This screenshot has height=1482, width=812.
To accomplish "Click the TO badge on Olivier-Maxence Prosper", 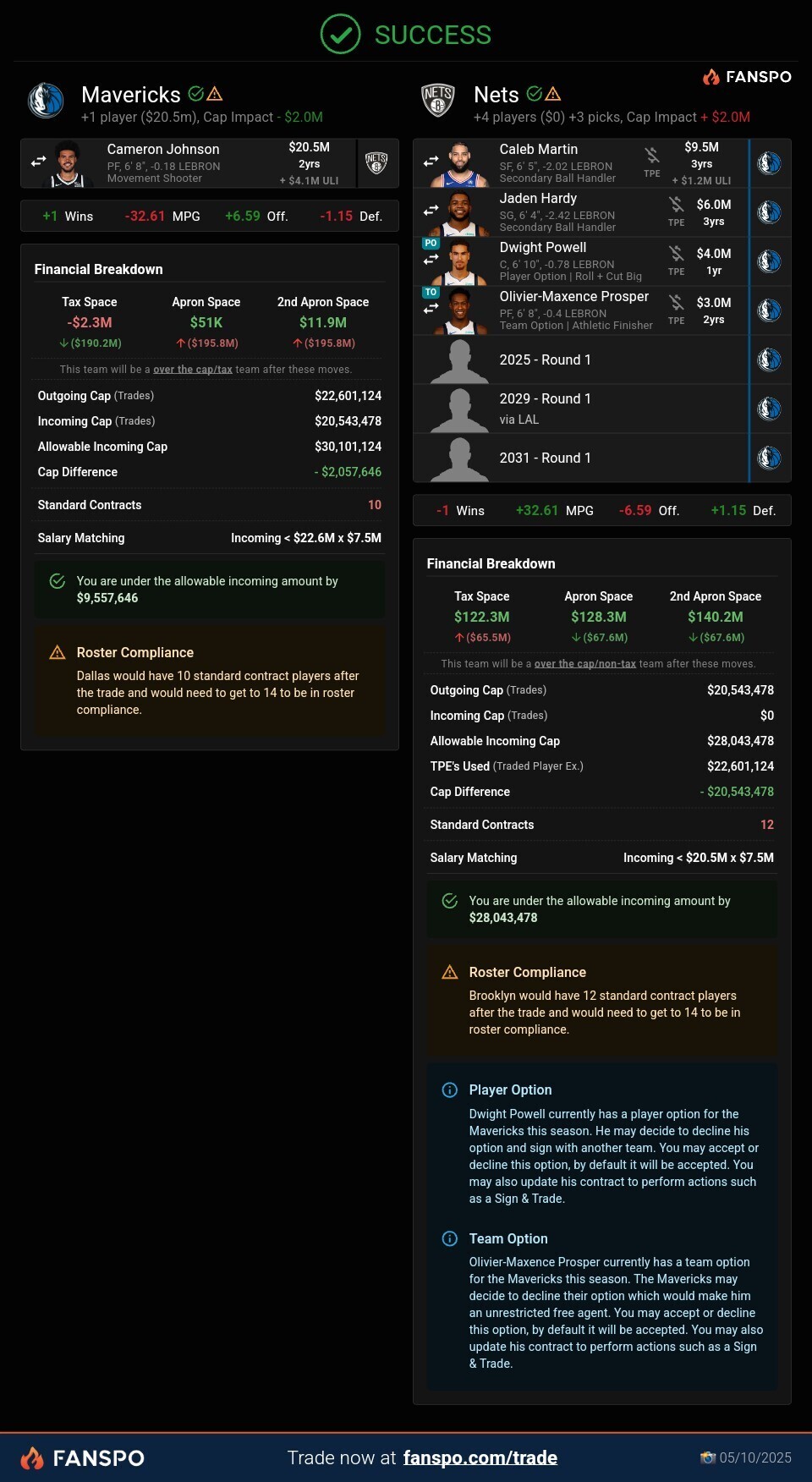I will tap(431, 292).
